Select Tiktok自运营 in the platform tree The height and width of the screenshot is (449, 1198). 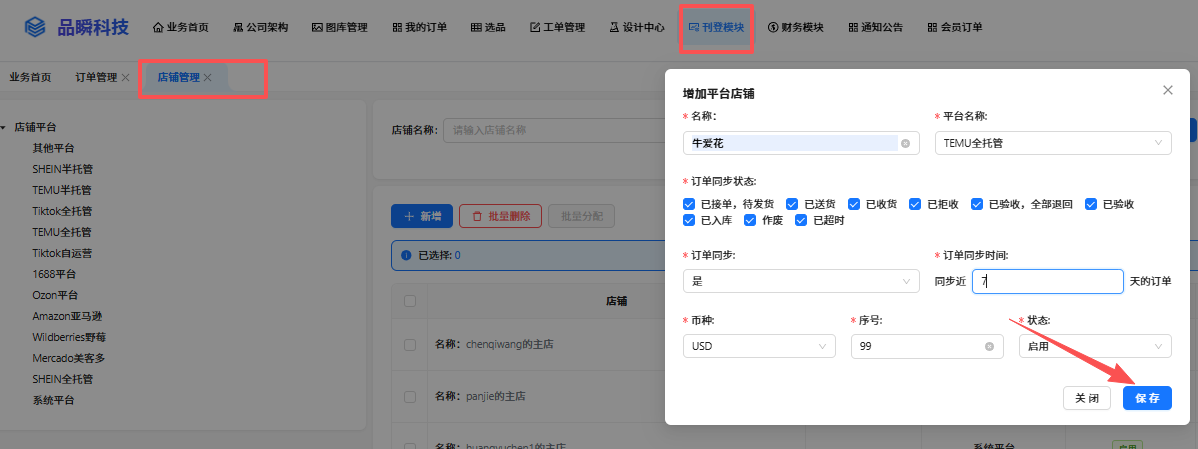point(63,253)
